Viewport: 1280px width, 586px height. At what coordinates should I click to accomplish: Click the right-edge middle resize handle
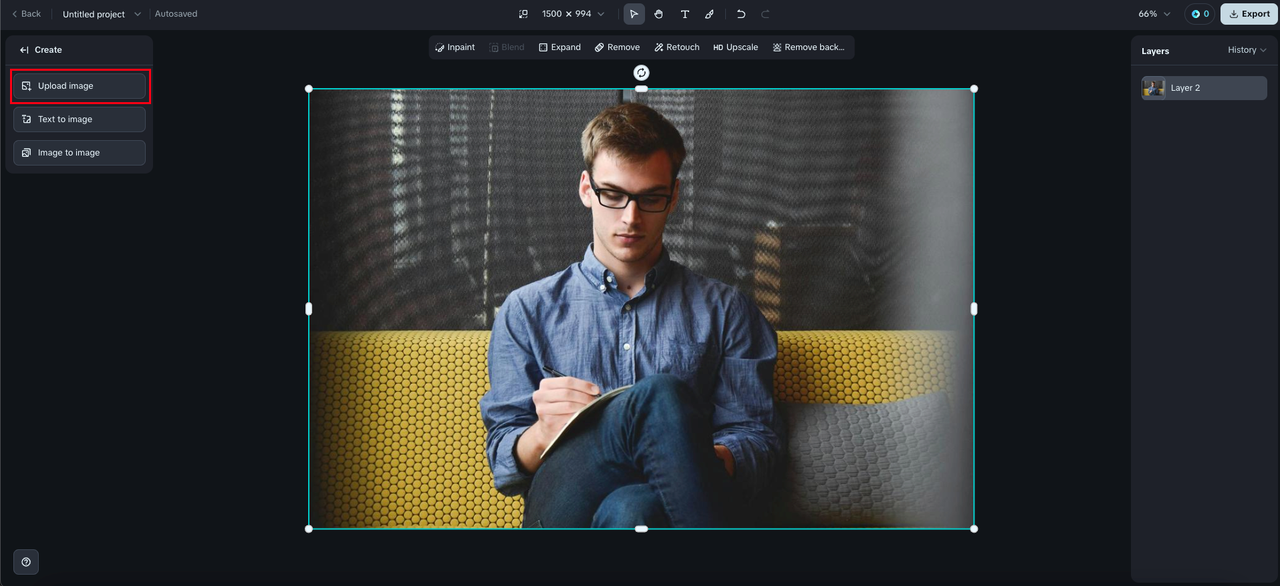click(974, 309)
